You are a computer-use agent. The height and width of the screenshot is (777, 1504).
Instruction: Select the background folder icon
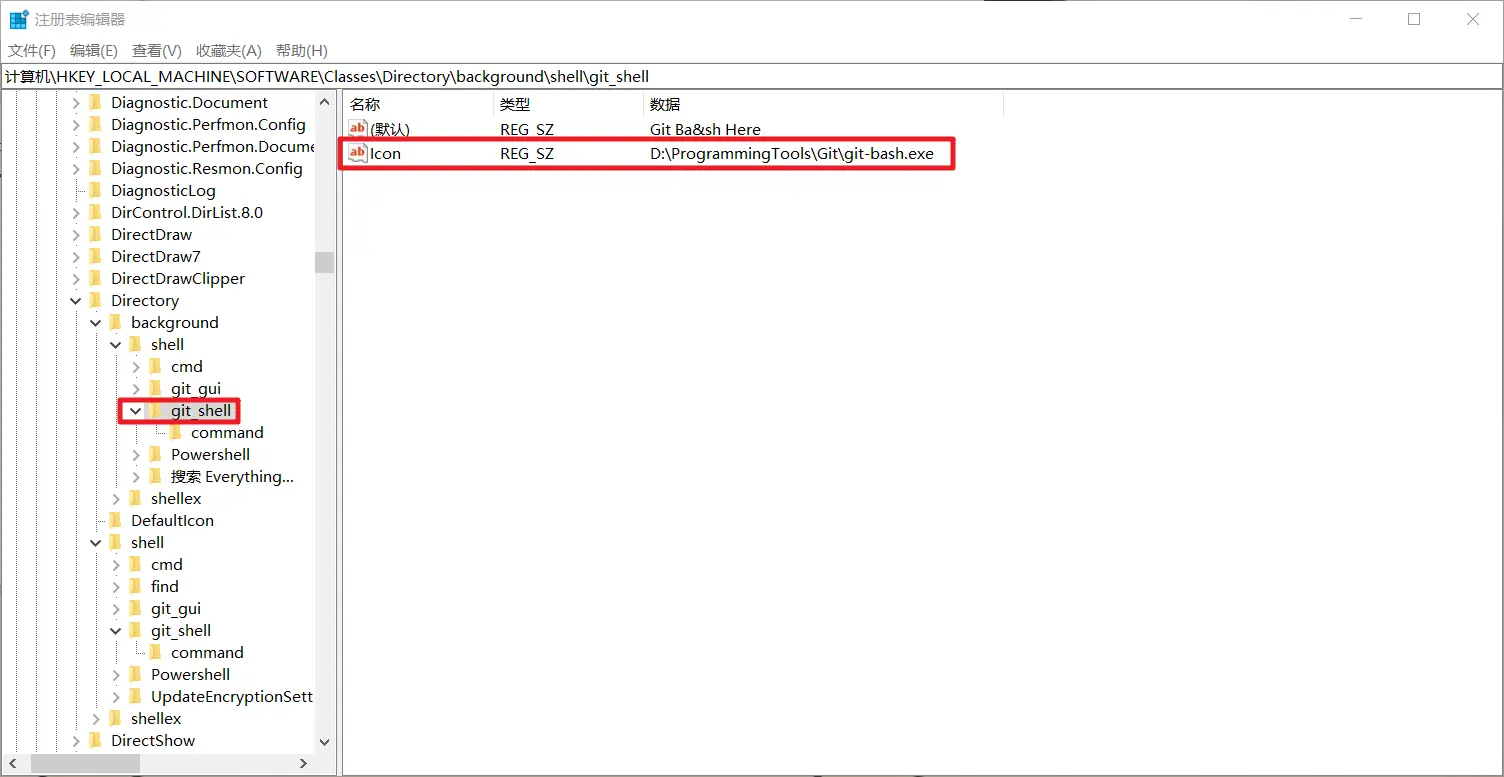point(115,322)
